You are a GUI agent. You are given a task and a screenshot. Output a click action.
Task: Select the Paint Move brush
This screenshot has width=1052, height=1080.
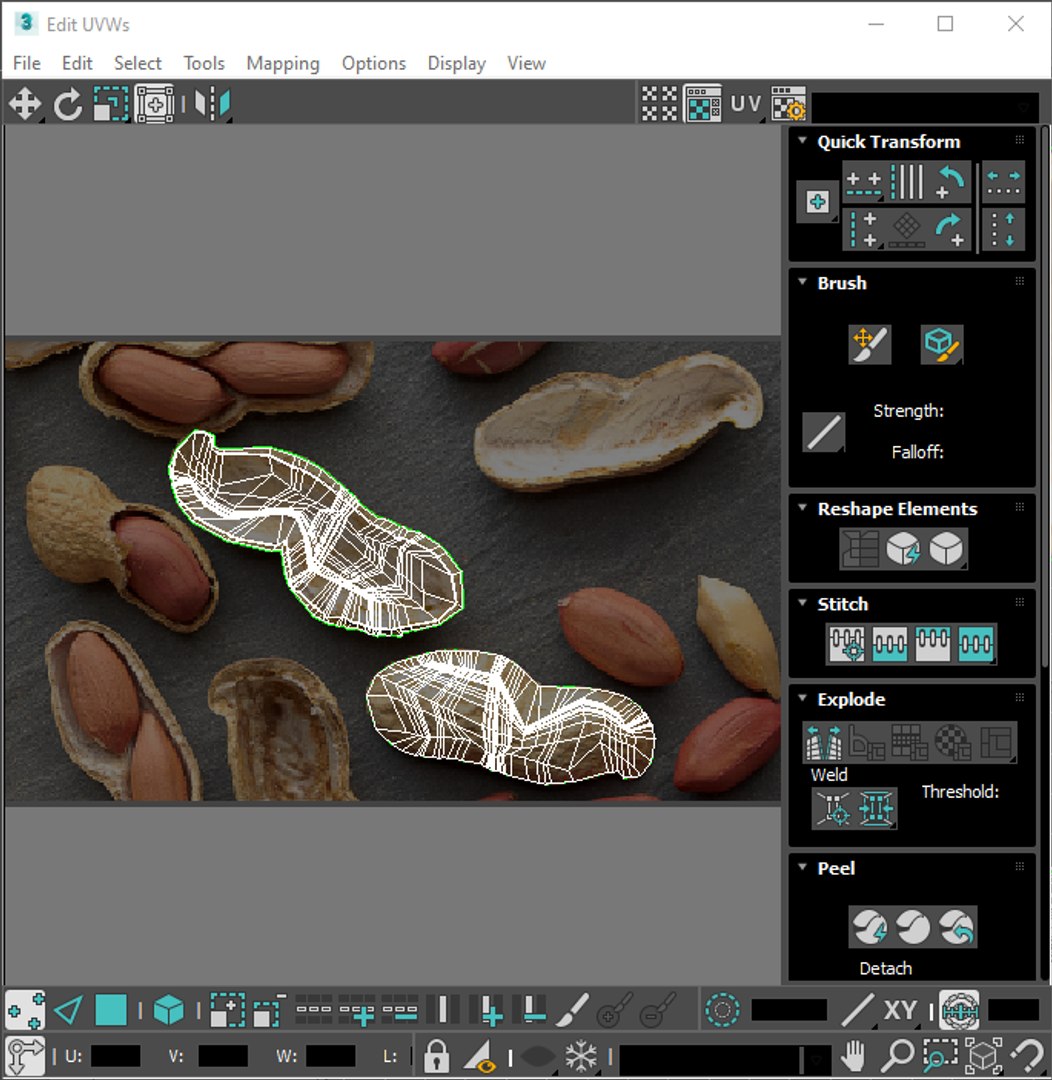coord(869,344)
